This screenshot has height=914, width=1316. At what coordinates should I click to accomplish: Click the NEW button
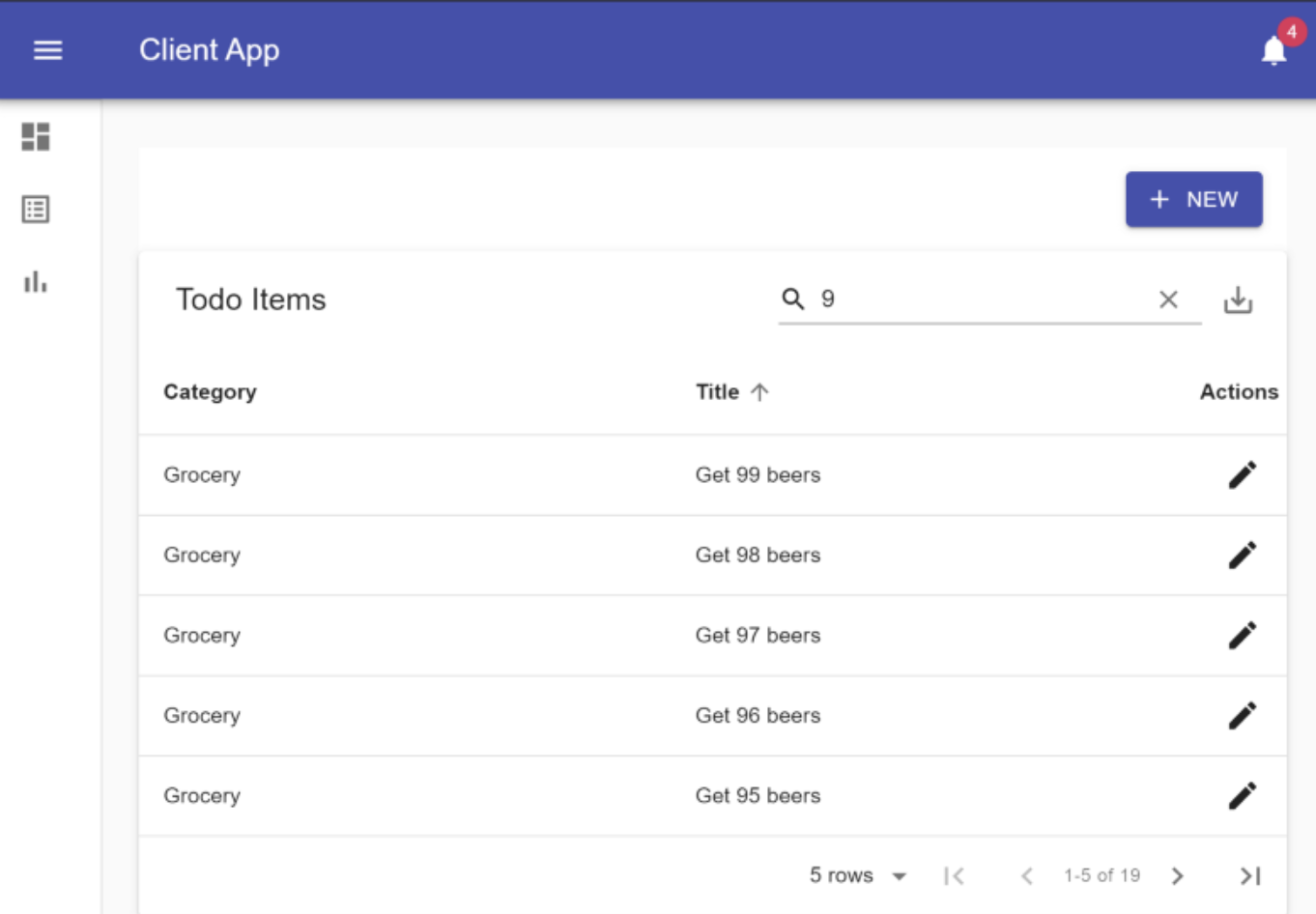click(x=1193, y=199)
